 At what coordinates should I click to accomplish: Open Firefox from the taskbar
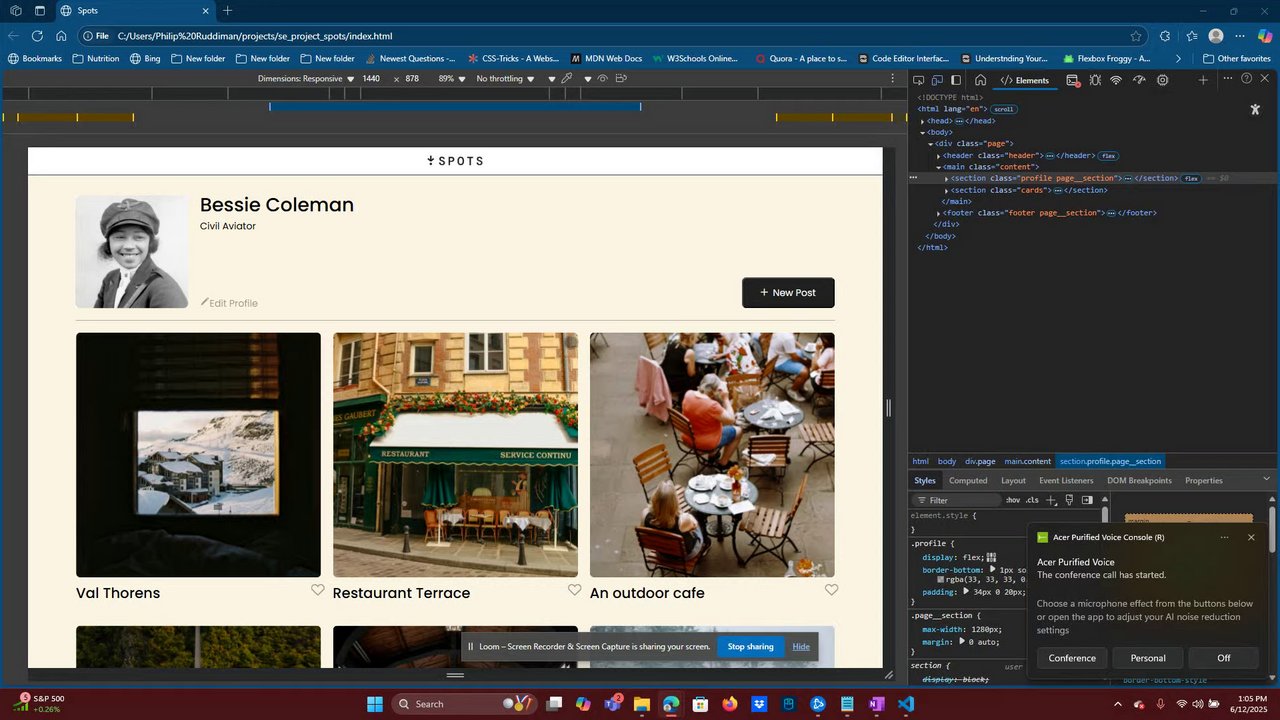coord(729,704)
